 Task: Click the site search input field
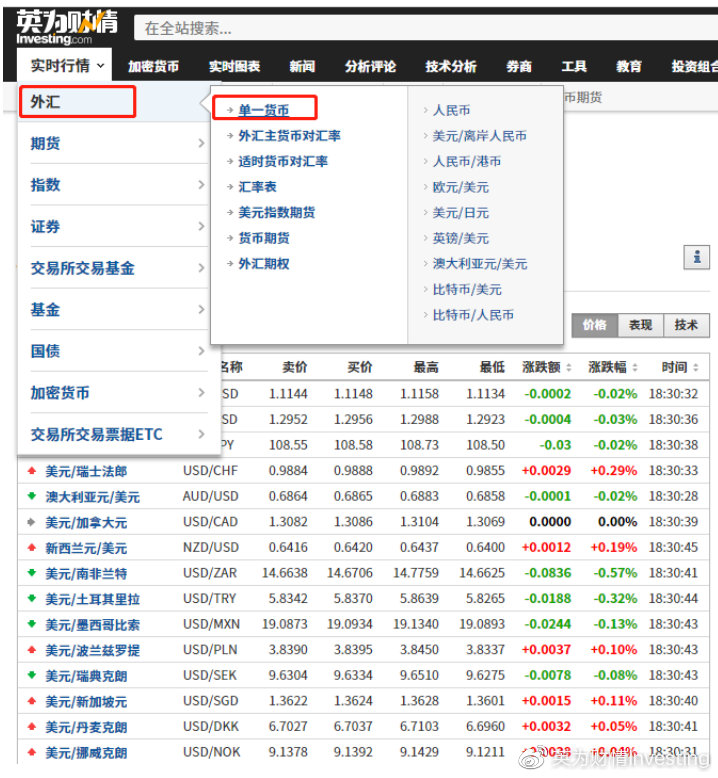point(426,28)
